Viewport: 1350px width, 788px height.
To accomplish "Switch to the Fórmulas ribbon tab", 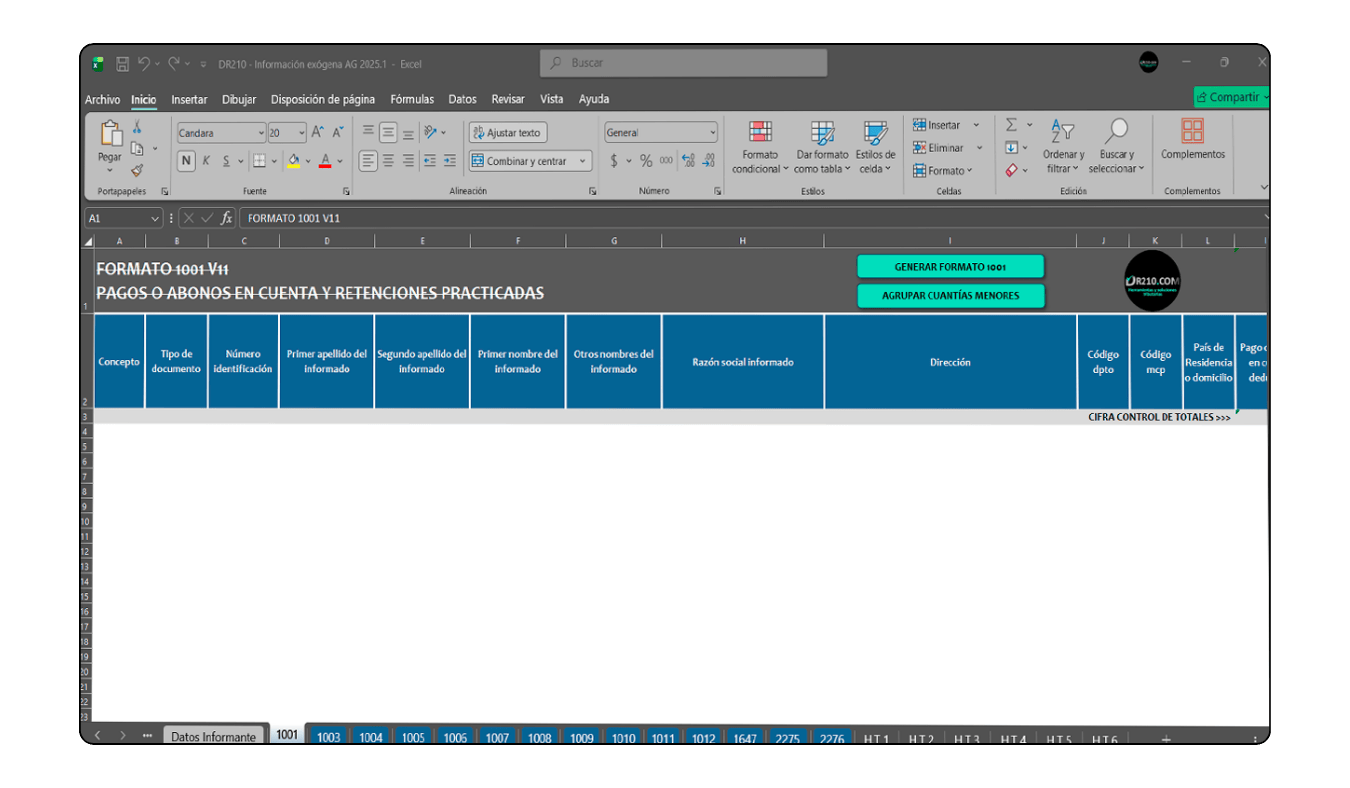I will tap(412, 99).
